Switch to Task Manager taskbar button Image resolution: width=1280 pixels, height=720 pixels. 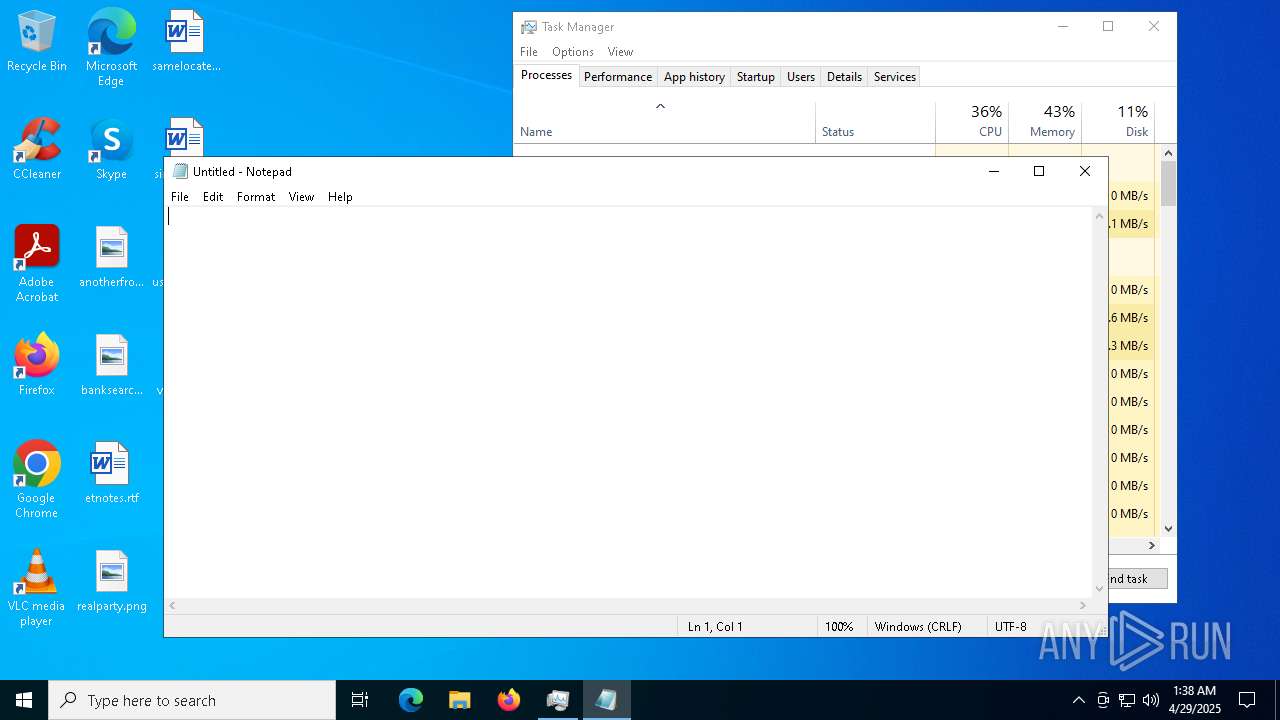[x=558, y=700]
